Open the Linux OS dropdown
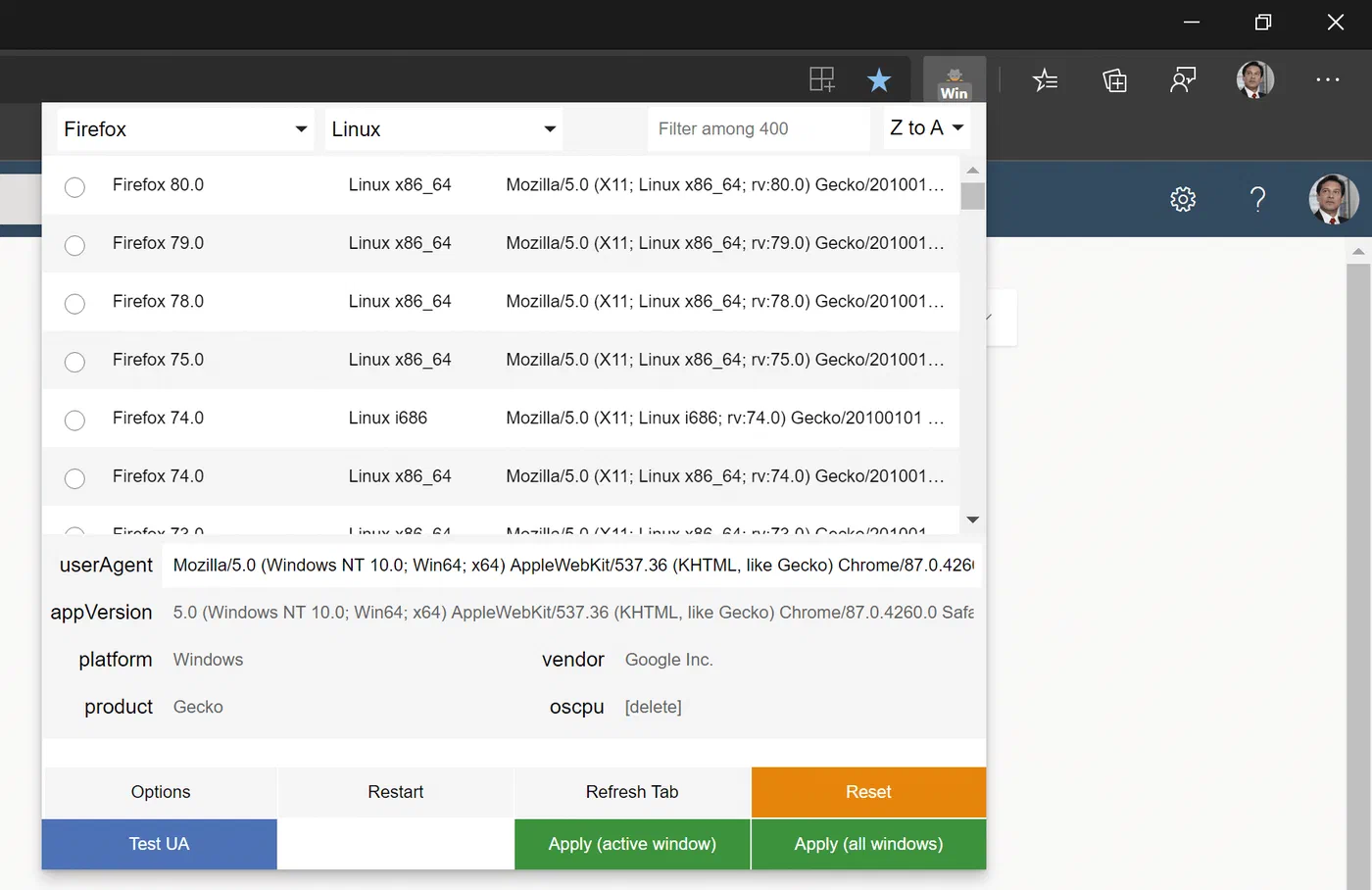 [443, 128]
